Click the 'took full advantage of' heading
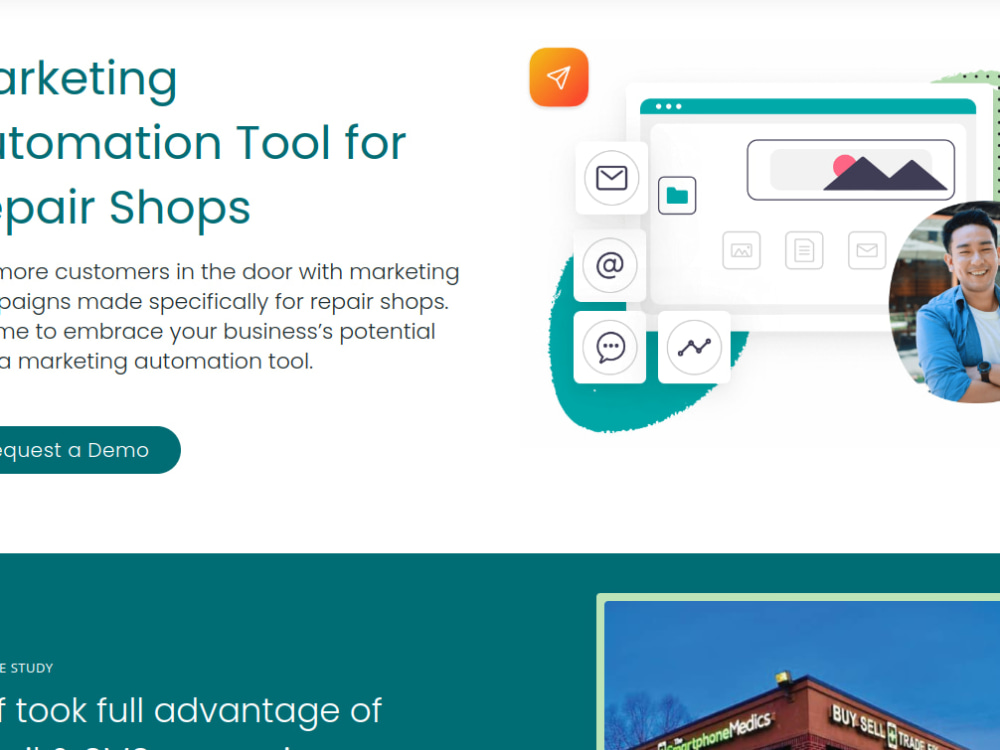 pos(198,710)
